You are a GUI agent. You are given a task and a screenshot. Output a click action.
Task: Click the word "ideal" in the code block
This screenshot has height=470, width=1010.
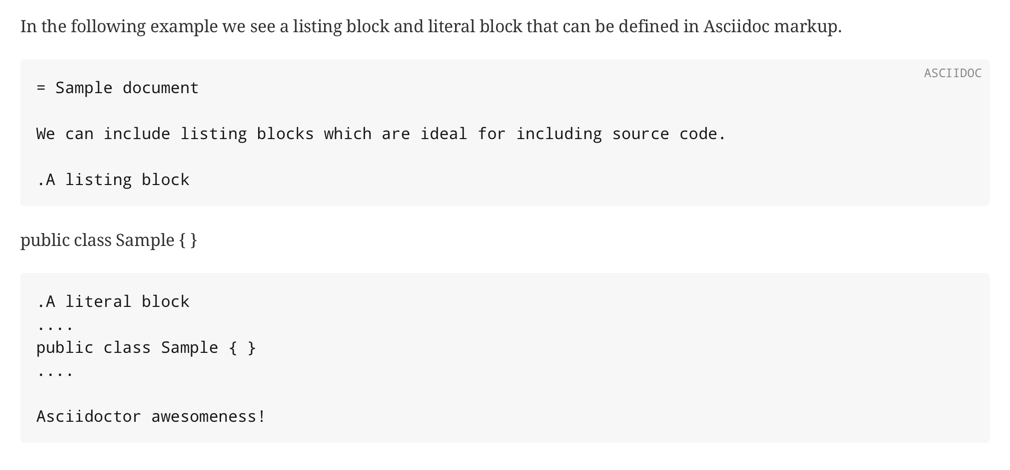click(443, 134)
